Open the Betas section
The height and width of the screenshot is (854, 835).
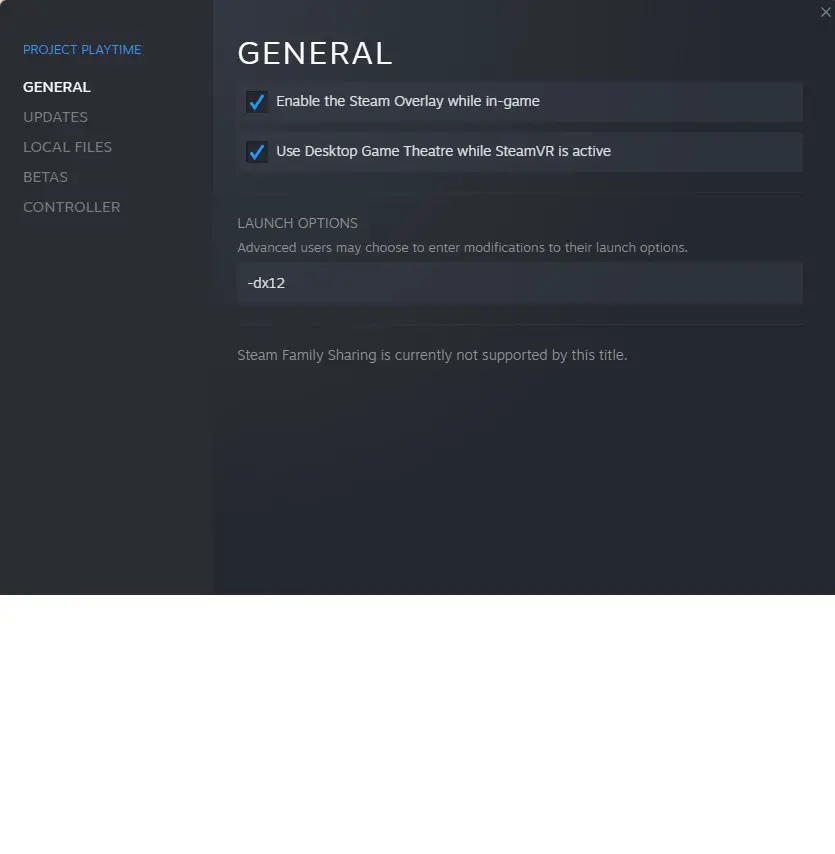click(x=45, y=177)
